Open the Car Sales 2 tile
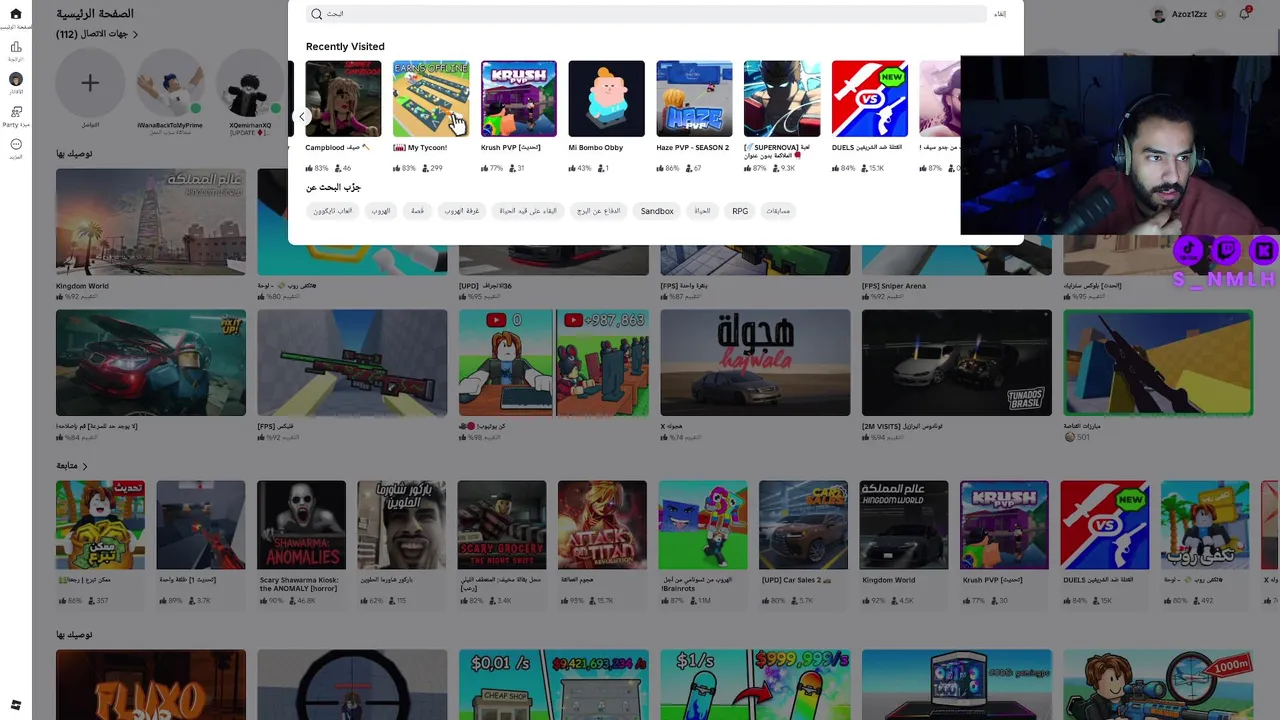 (803, 525)
